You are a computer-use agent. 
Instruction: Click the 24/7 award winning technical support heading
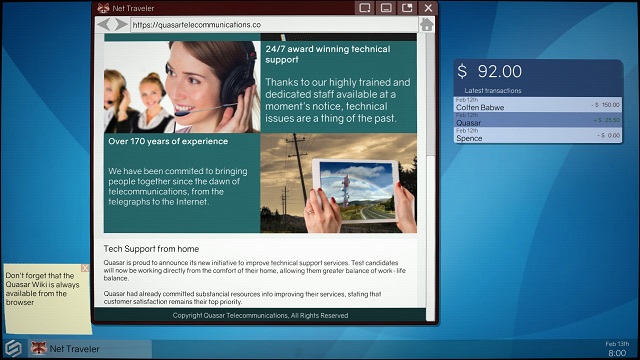click(328, 54)
